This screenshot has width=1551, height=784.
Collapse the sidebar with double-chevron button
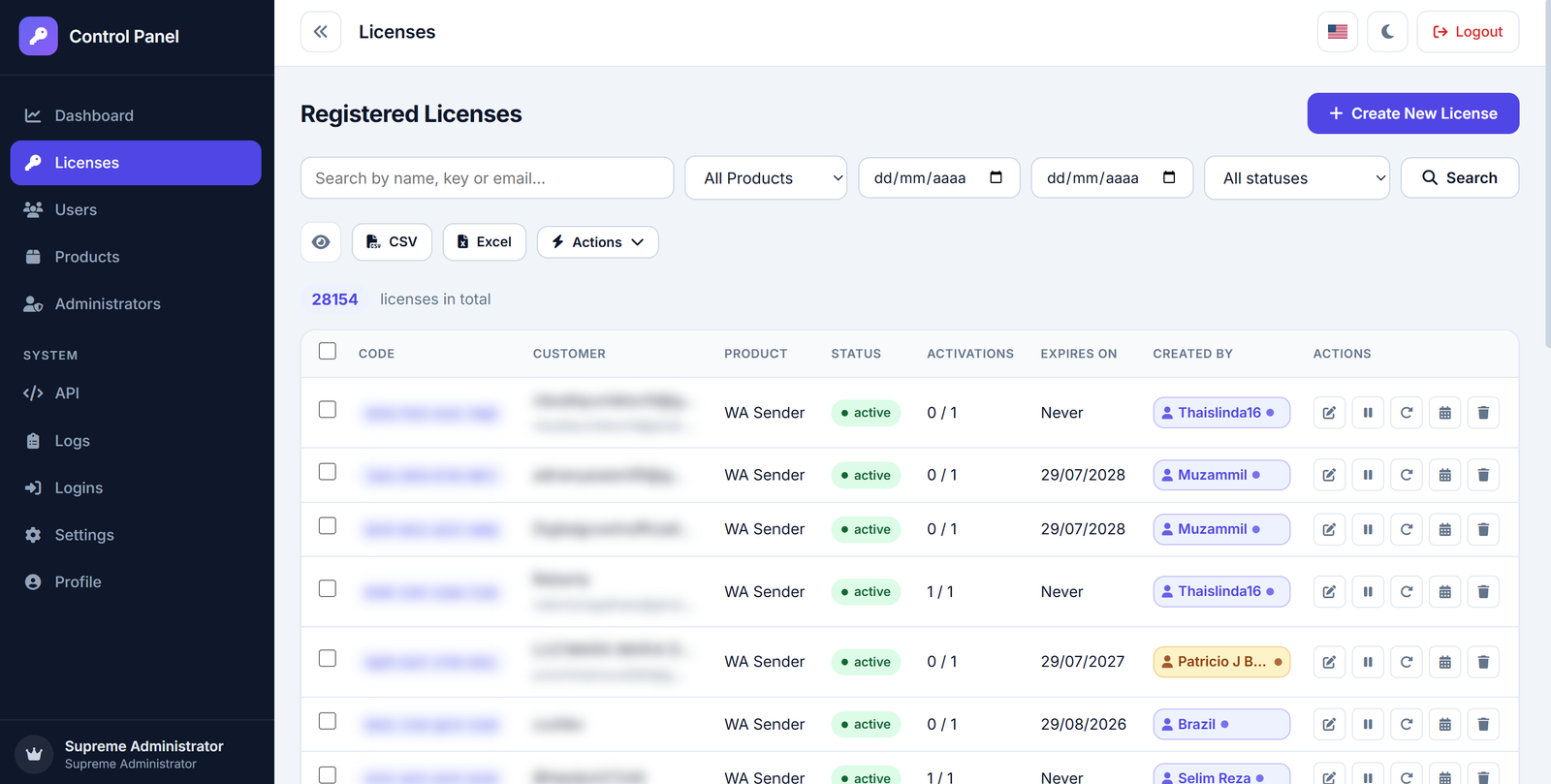(321, 32)
